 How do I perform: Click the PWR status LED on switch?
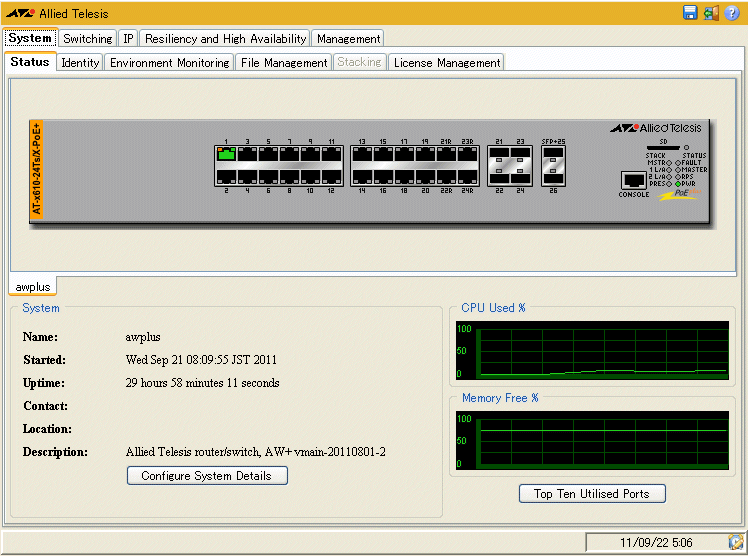pyautogui.click(x=678, y=184)
